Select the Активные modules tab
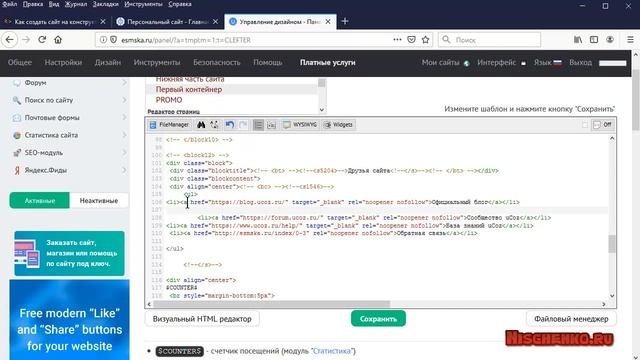 [x=40, y=200]
